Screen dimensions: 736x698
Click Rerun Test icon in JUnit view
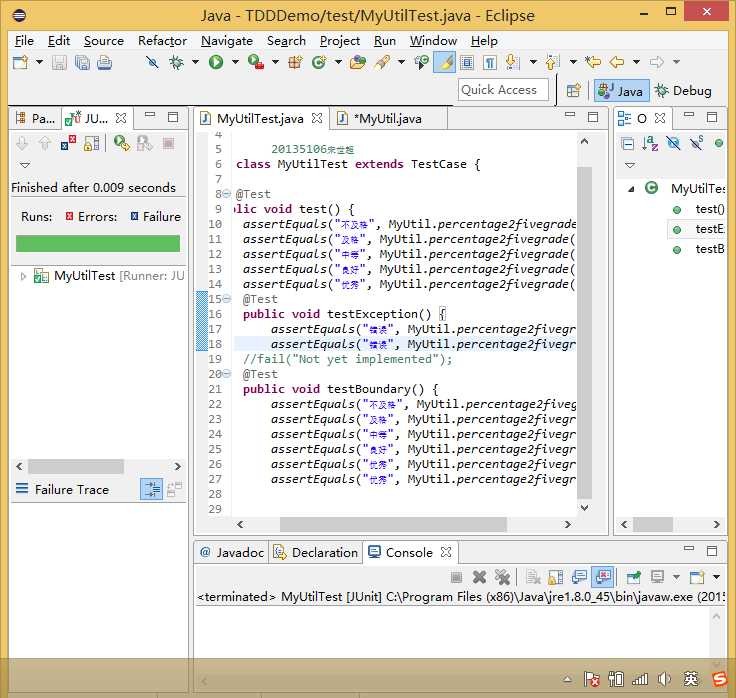[121, 143]
